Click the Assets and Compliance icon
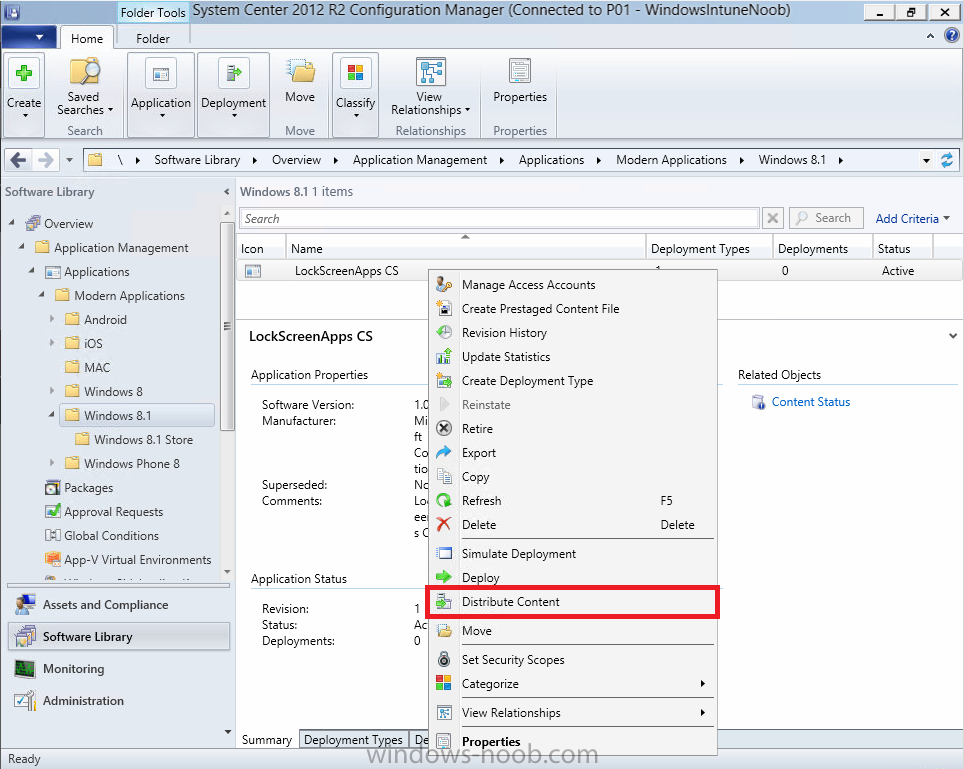The width and height of the screenshot is (964, 769). point(25,605)
